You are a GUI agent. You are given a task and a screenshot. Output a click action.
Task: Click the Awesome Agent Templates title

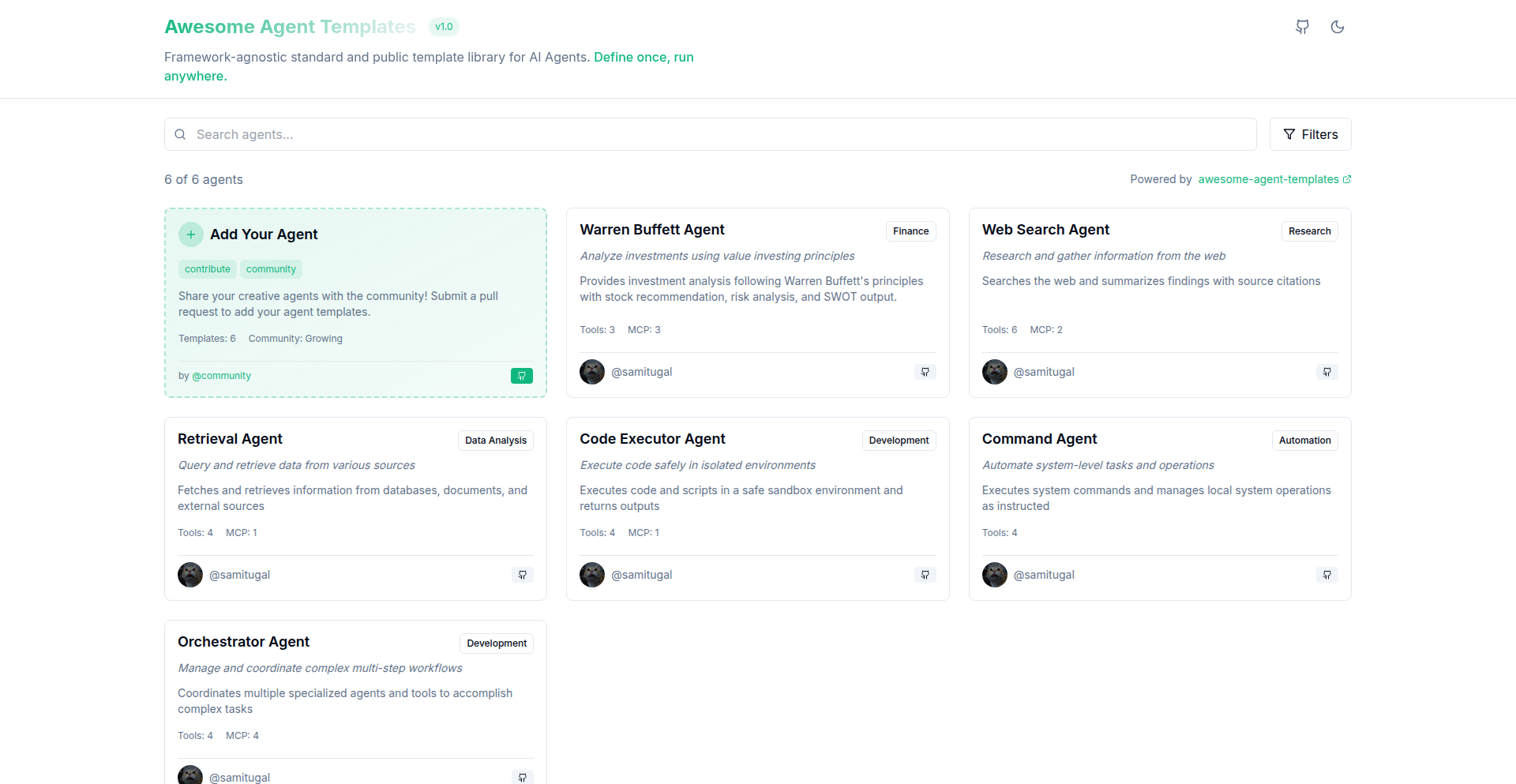[x=290, y=27]
